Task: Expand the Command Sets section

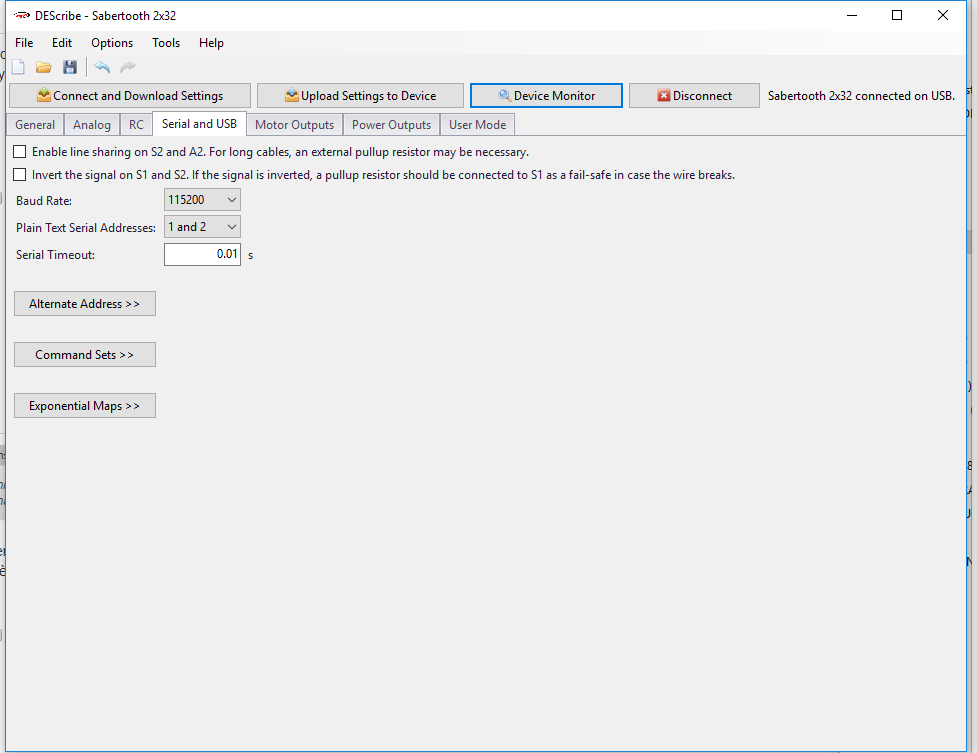Action: [85, 355]
